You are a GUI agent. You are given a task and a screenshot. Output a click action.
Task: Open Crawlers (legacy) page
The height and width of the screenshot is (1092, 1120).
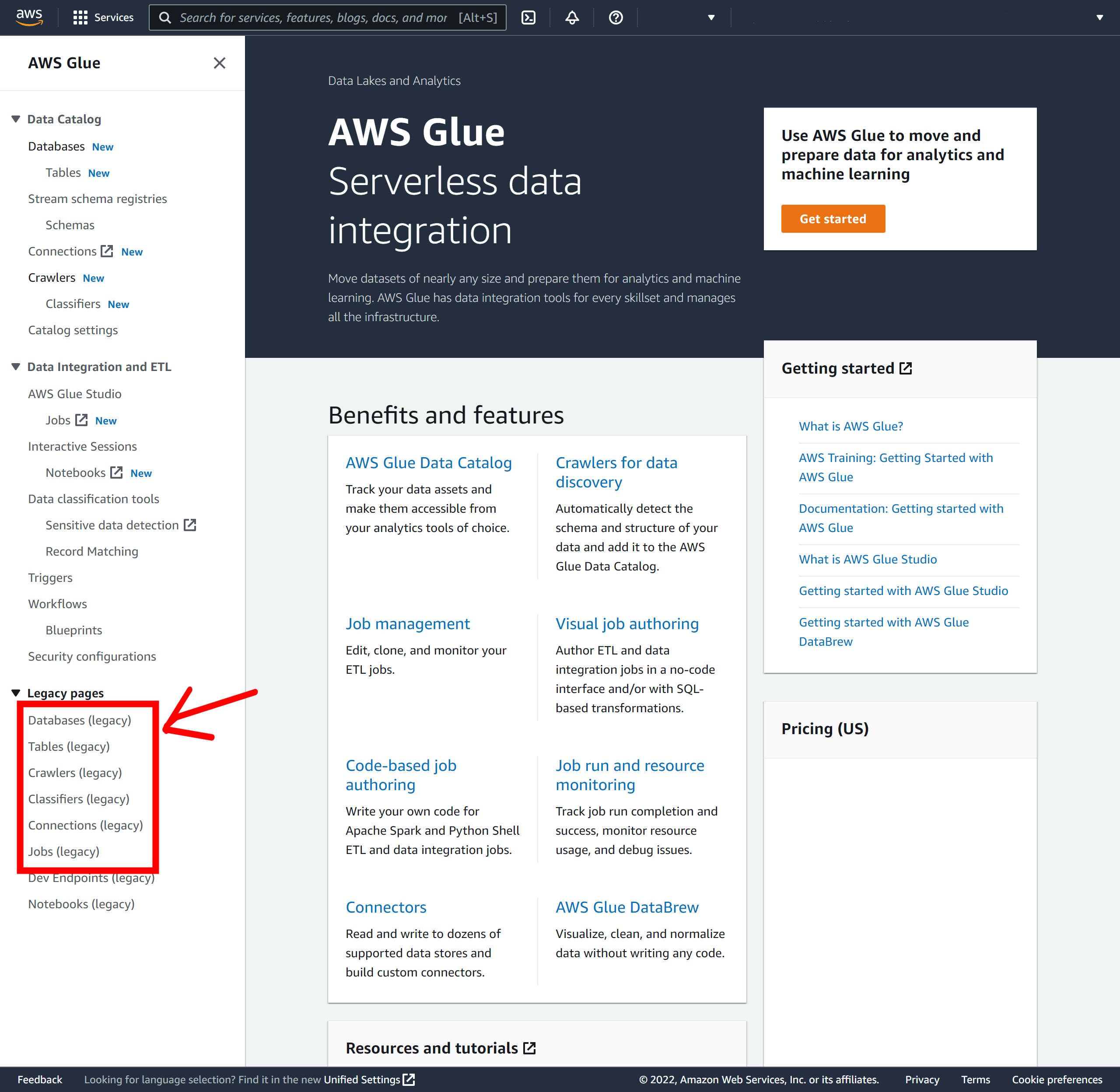point(75,773)
